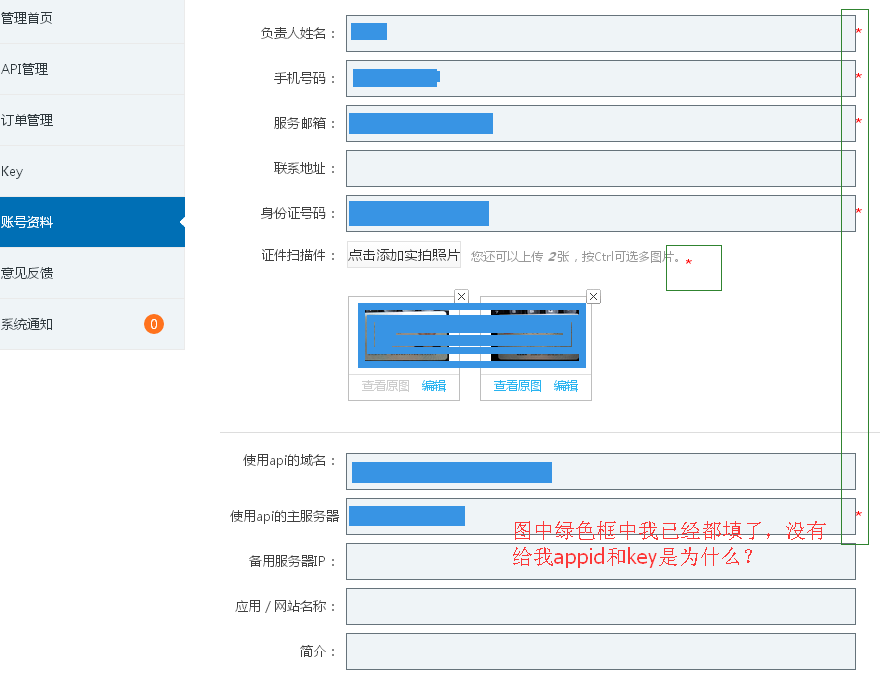Click the 身份证号码 input field
Screen dimensions: 880x675
click(601, 213)
